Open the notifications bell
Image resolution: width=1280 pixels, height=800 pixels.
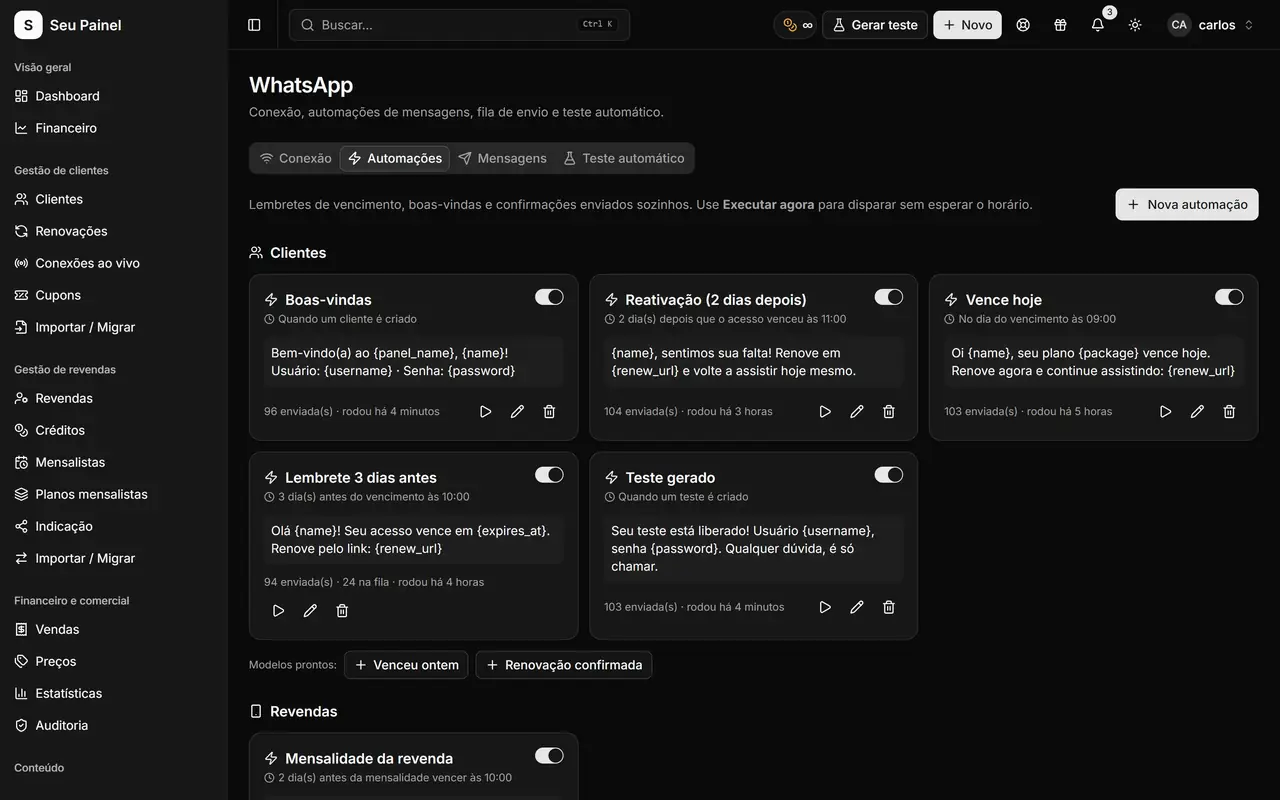(x=1098, y=25)
